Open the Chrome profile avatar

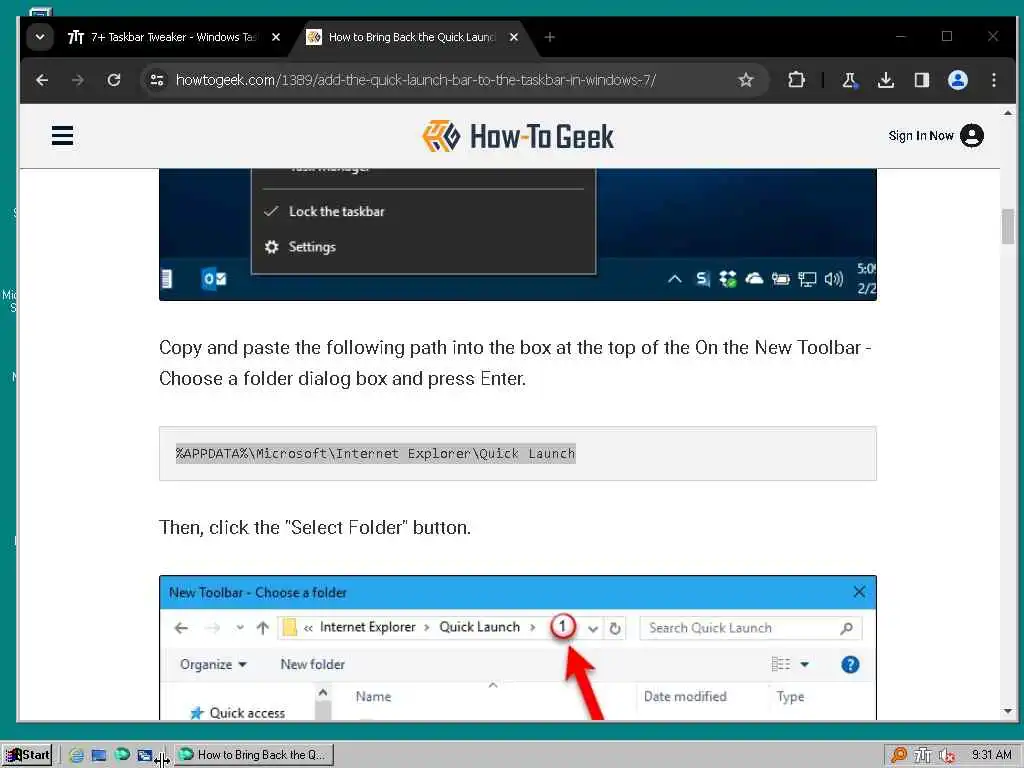click(x=957, y=80)
